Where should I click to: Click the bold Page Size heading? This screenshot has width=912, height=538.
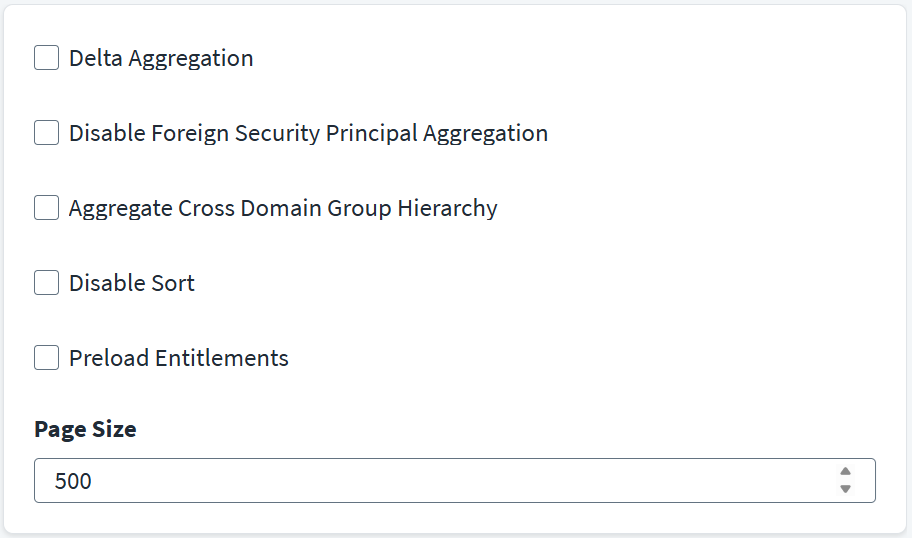pyautogui.click(x=85, y=429)
